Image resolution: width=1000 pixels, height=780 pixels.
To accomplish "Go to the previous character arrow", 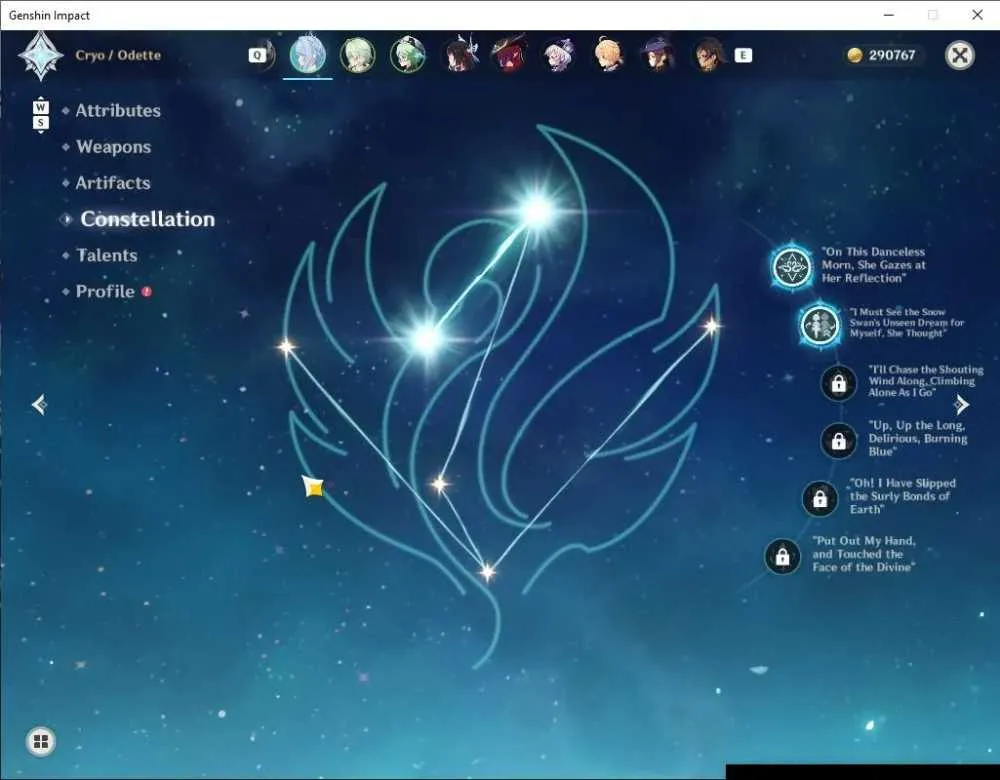I will pyautogui.click(x=40, y=404).
